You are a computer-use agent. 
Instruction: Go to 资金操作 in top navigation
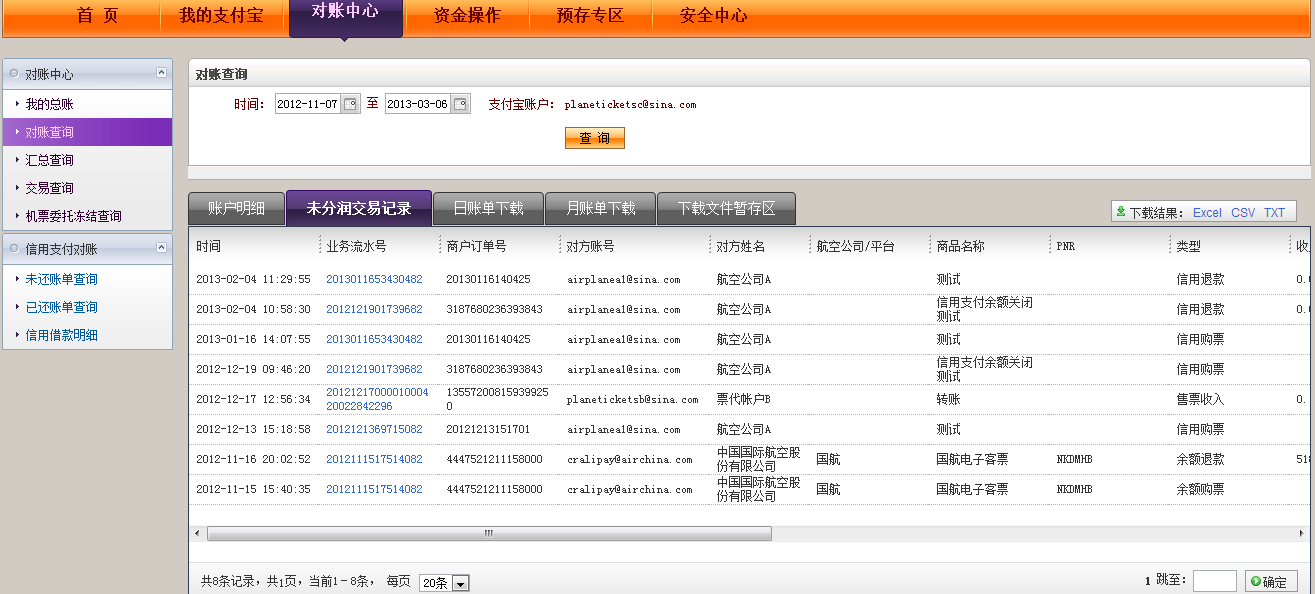467,16
